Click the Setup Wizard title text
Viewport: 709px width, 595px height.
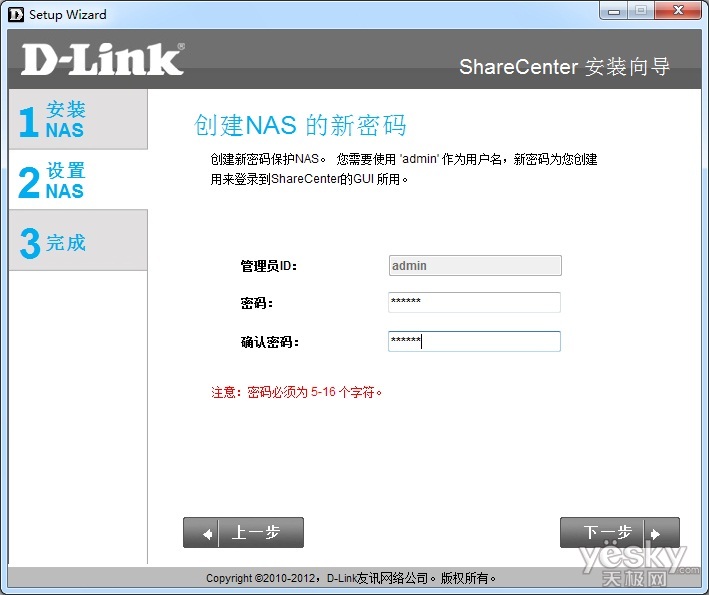pos(68,14)
